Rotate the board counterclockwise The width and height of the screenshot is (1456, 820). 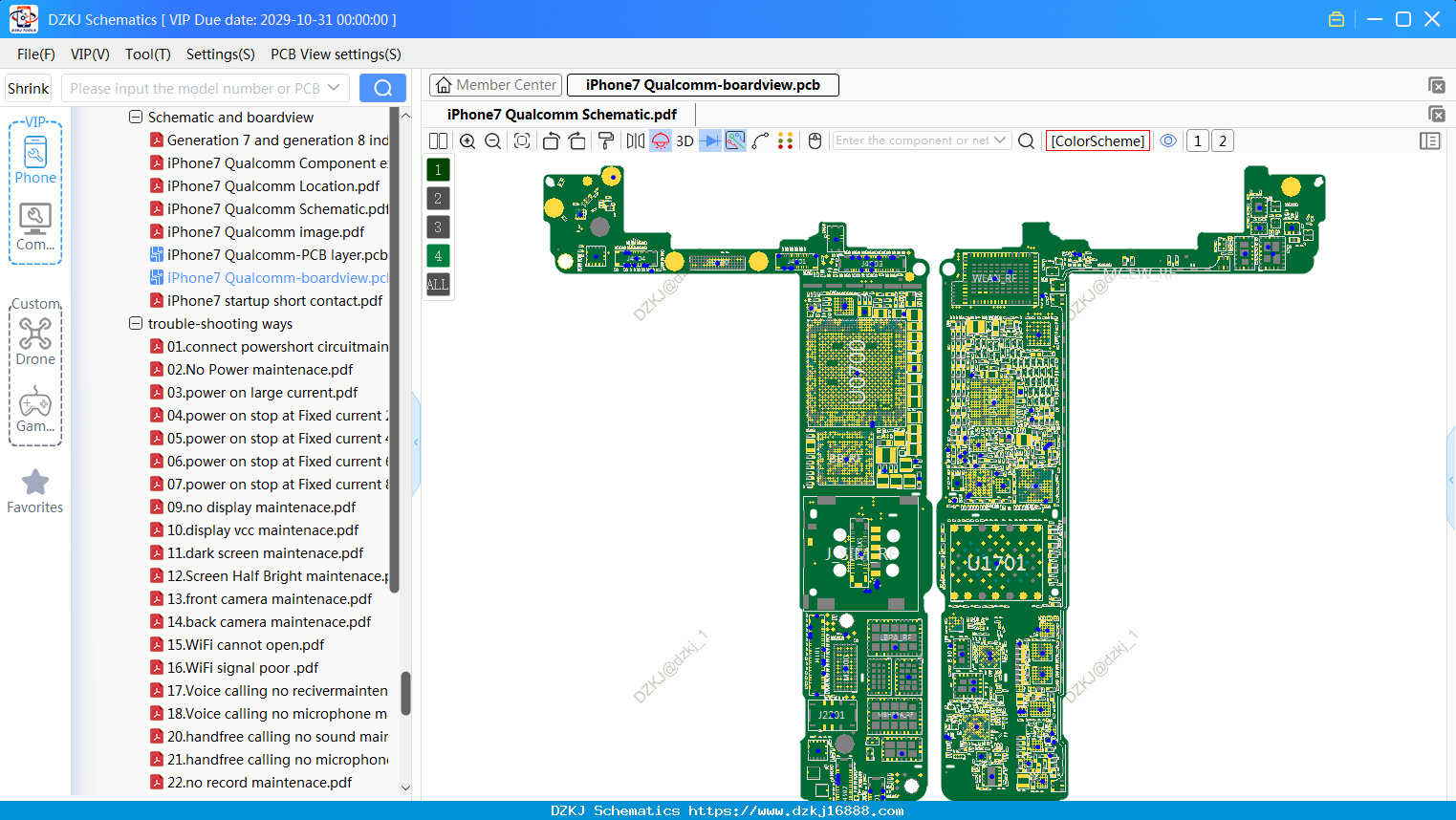point(551,140)
